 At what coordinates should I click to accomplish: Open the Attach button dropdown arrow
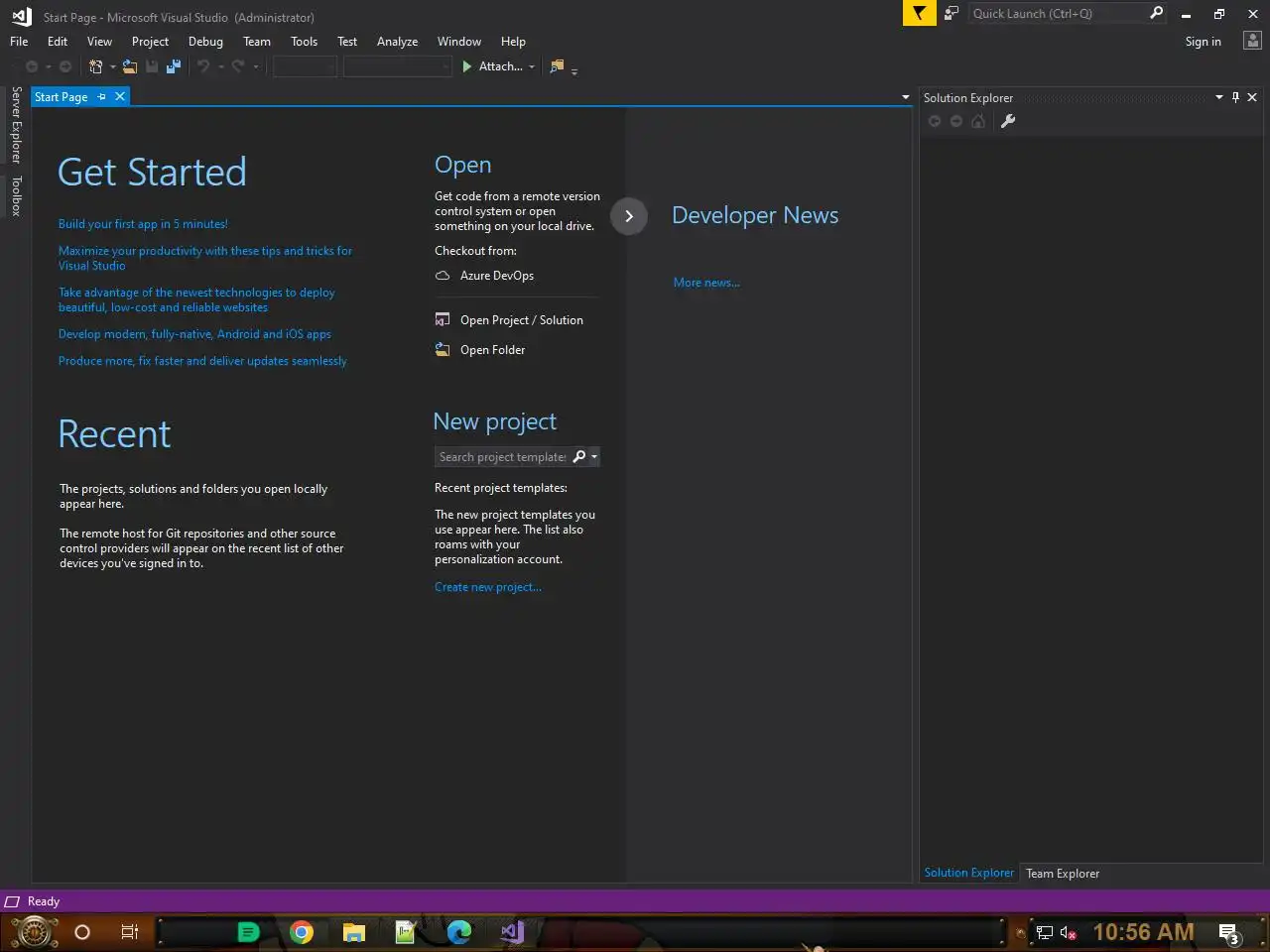(x=532, y=67)
